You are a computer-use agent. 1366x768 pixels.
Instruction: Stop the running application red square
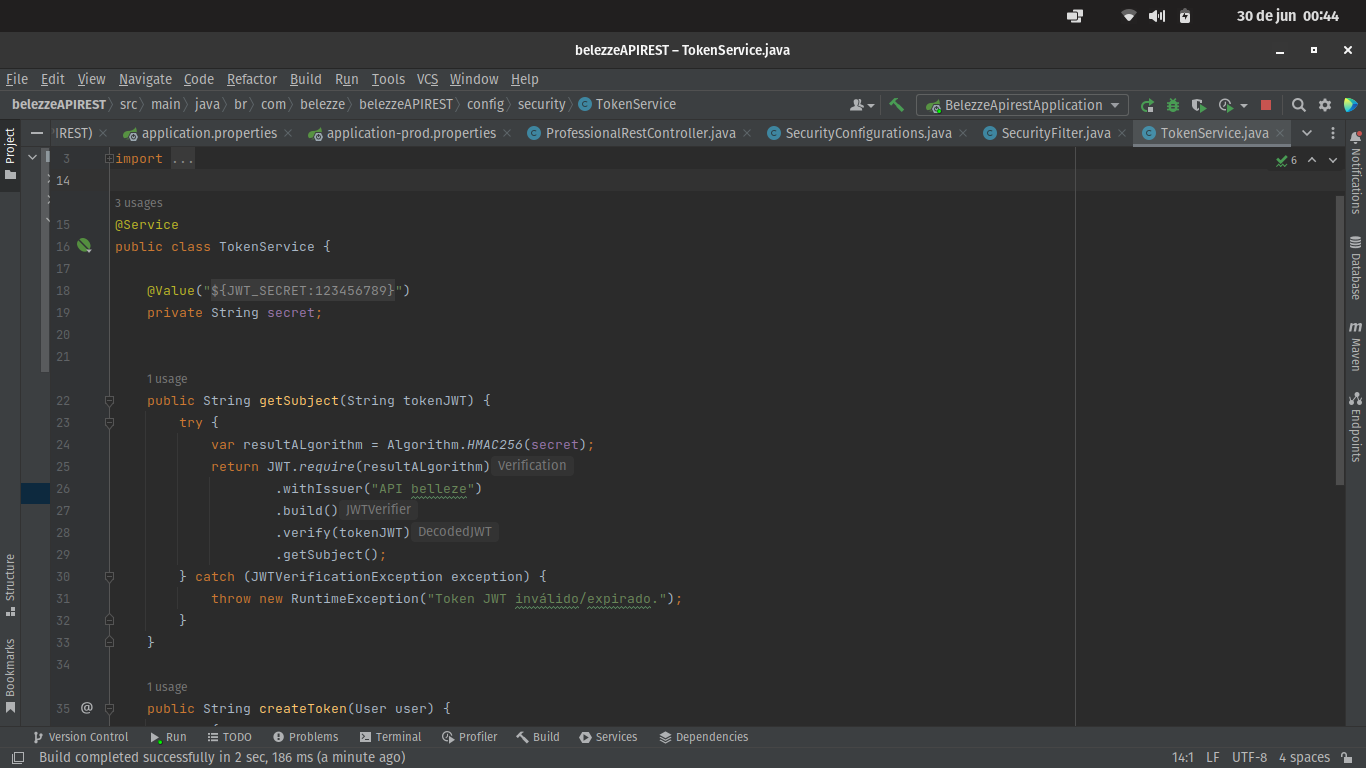pos(1266,105)
